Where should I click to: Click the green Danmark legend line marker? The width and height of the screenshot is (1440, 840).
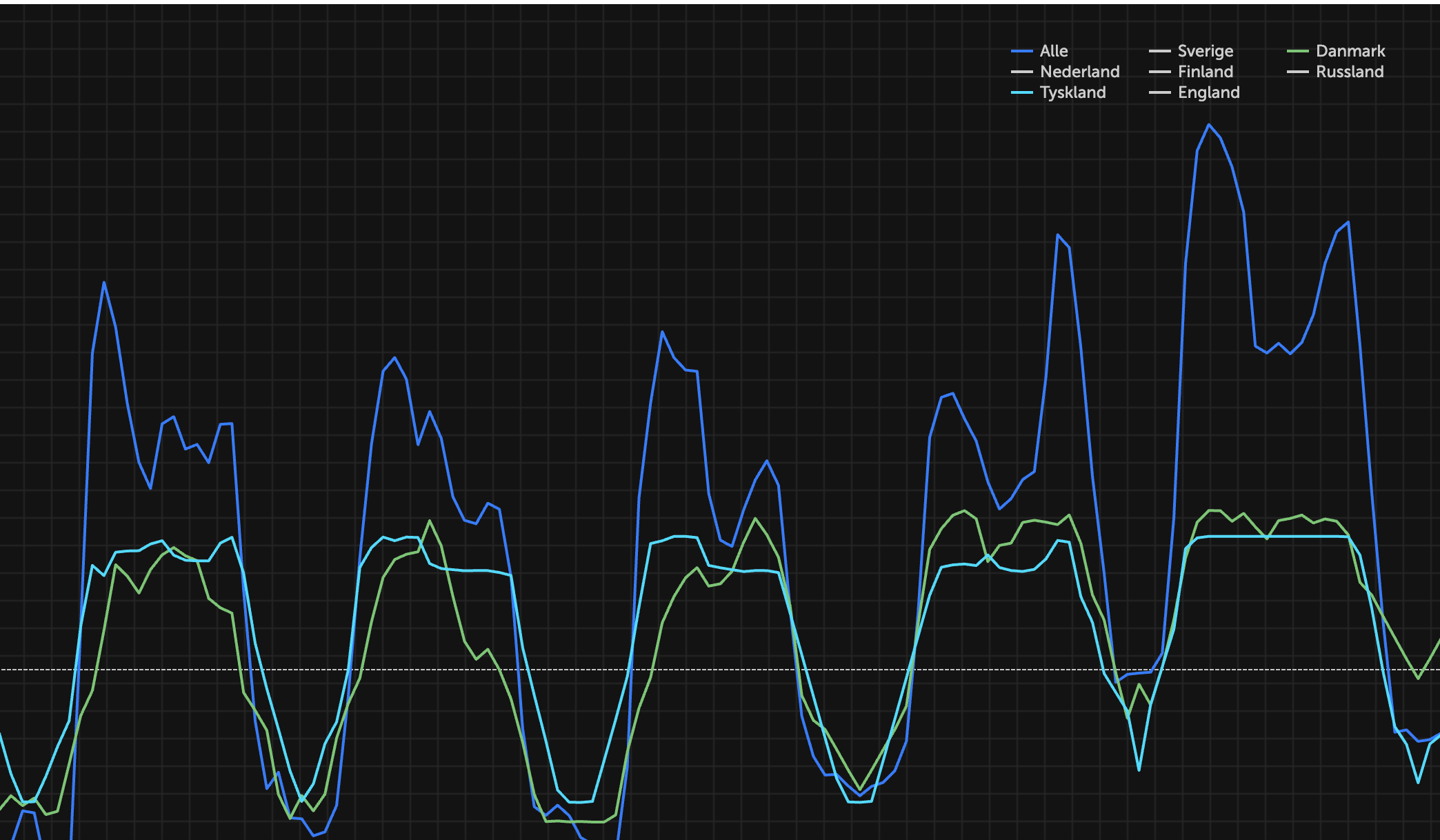coord(1298,51)
